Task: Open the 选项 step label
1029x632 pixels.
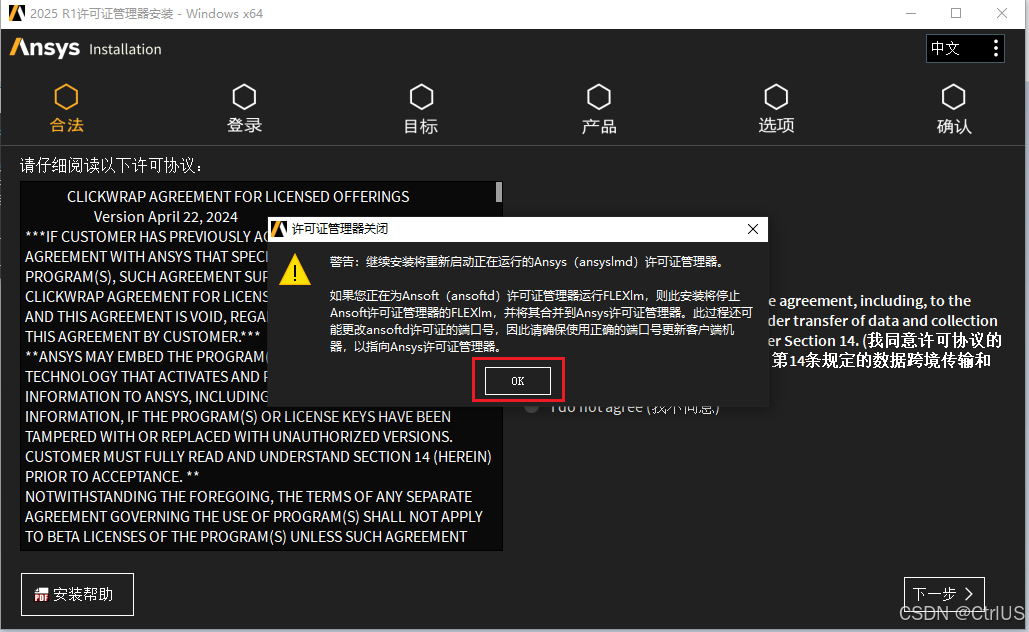Action: click(x=776, y=125)
